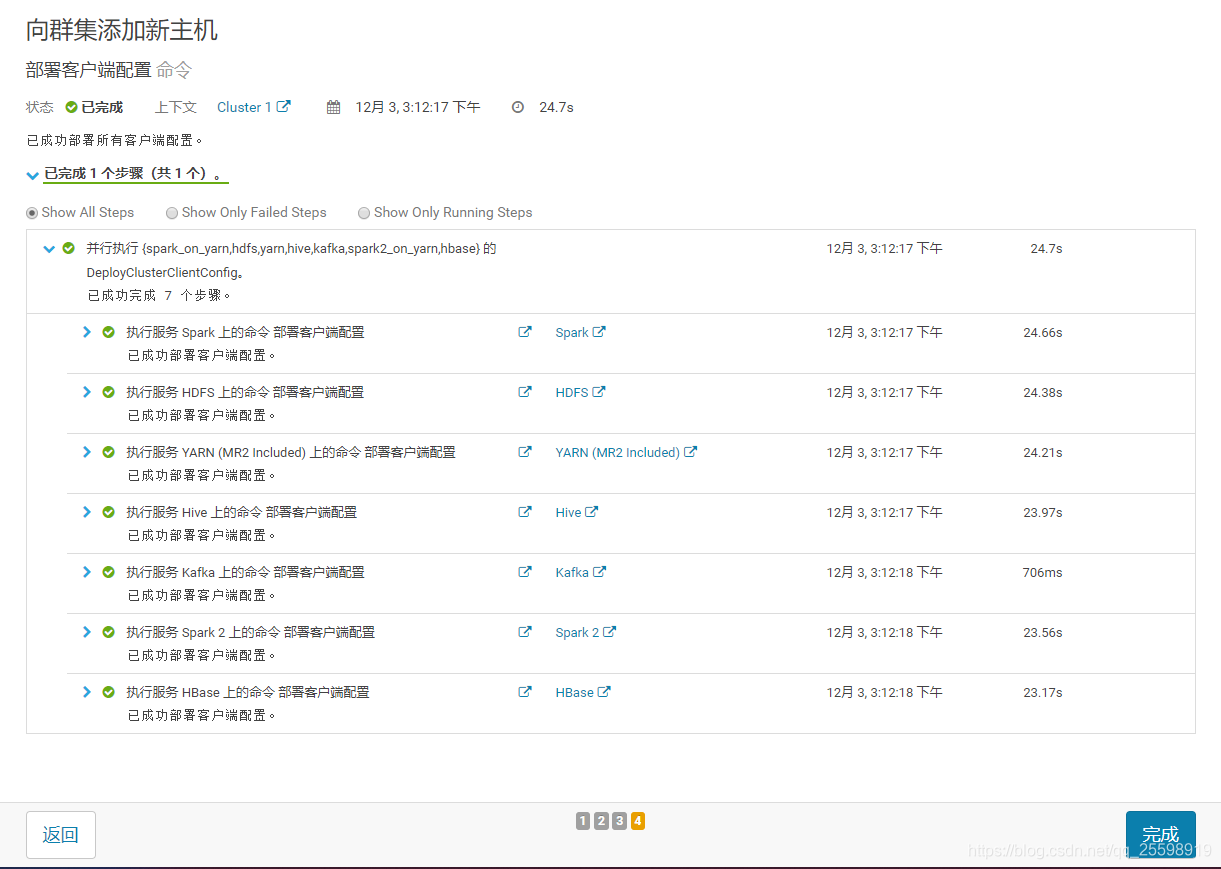Click green check icon on YARN step row

[x=108, y=452]
